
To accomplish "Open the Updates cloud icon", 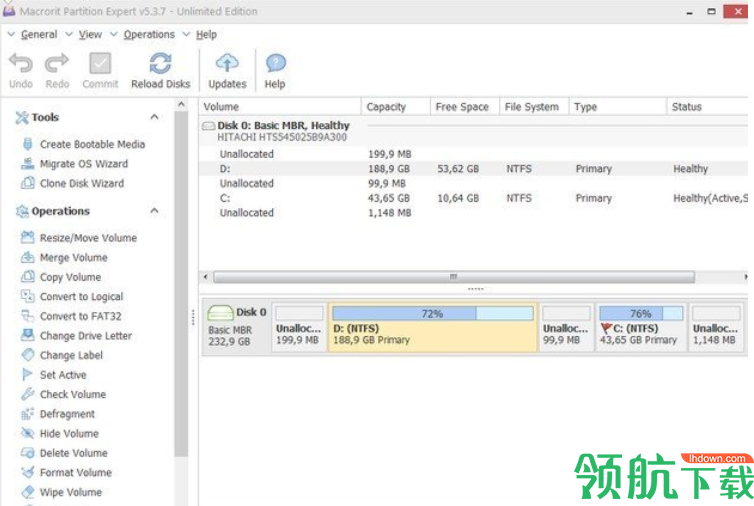I will pos(227,63).
